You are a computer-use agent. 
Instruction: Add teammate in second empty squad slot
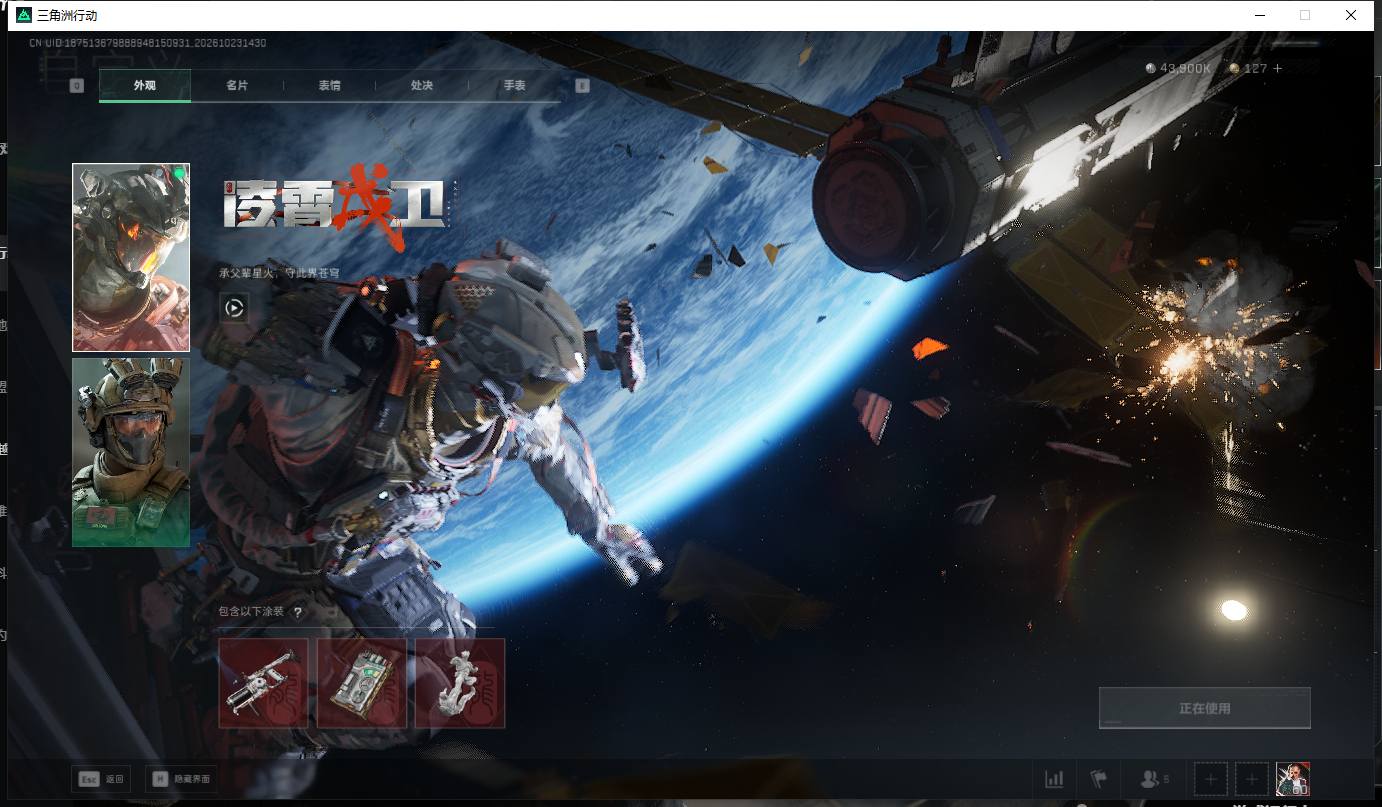pos(1251,779)
